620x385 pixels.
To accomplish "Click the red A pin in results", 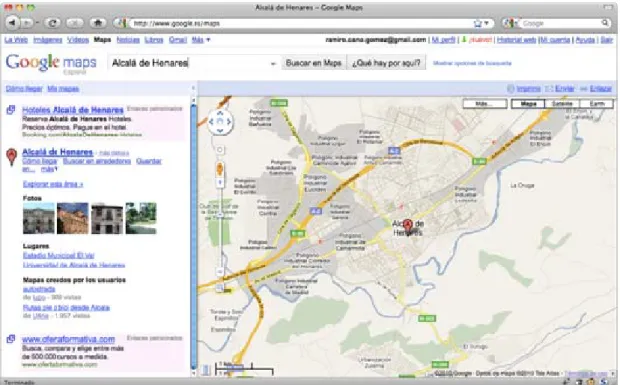I will tap(12, 156).
